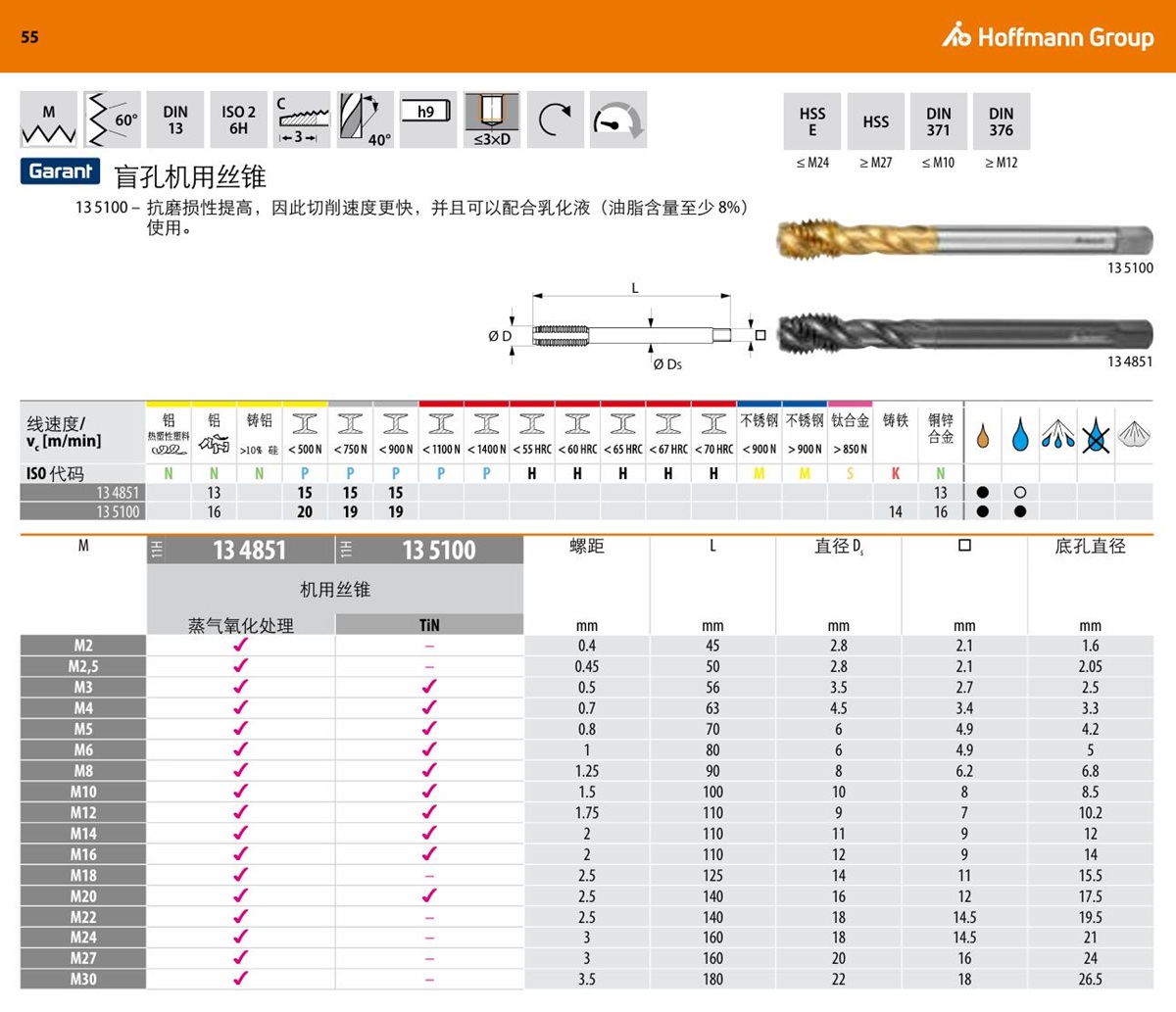Click the Hoffmann Group logo
The height and width of the screenshot is (1012, 1176).
click(1048, 37)
